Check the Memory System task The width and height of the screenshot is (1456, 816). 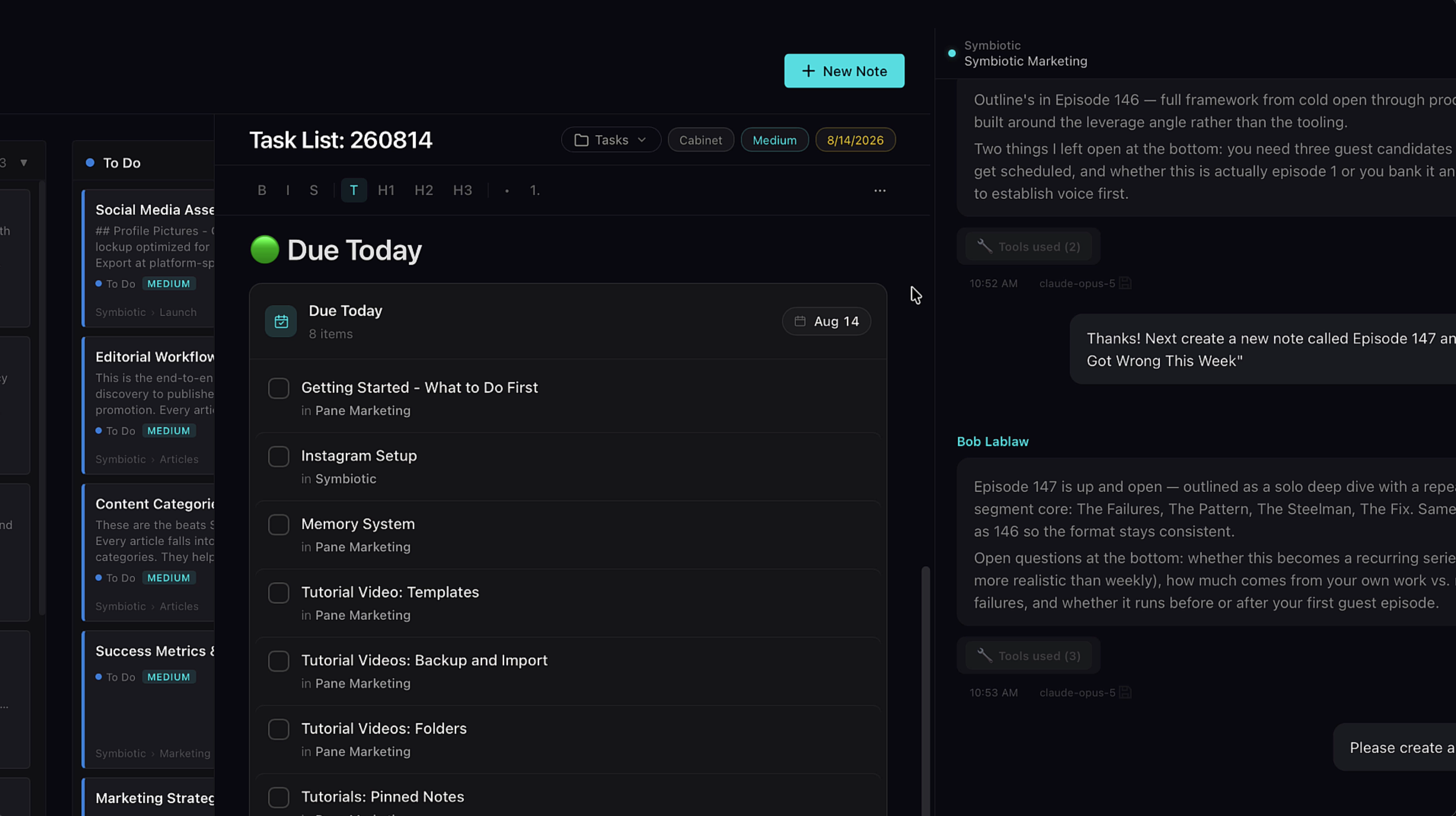[x=279, y=525]
